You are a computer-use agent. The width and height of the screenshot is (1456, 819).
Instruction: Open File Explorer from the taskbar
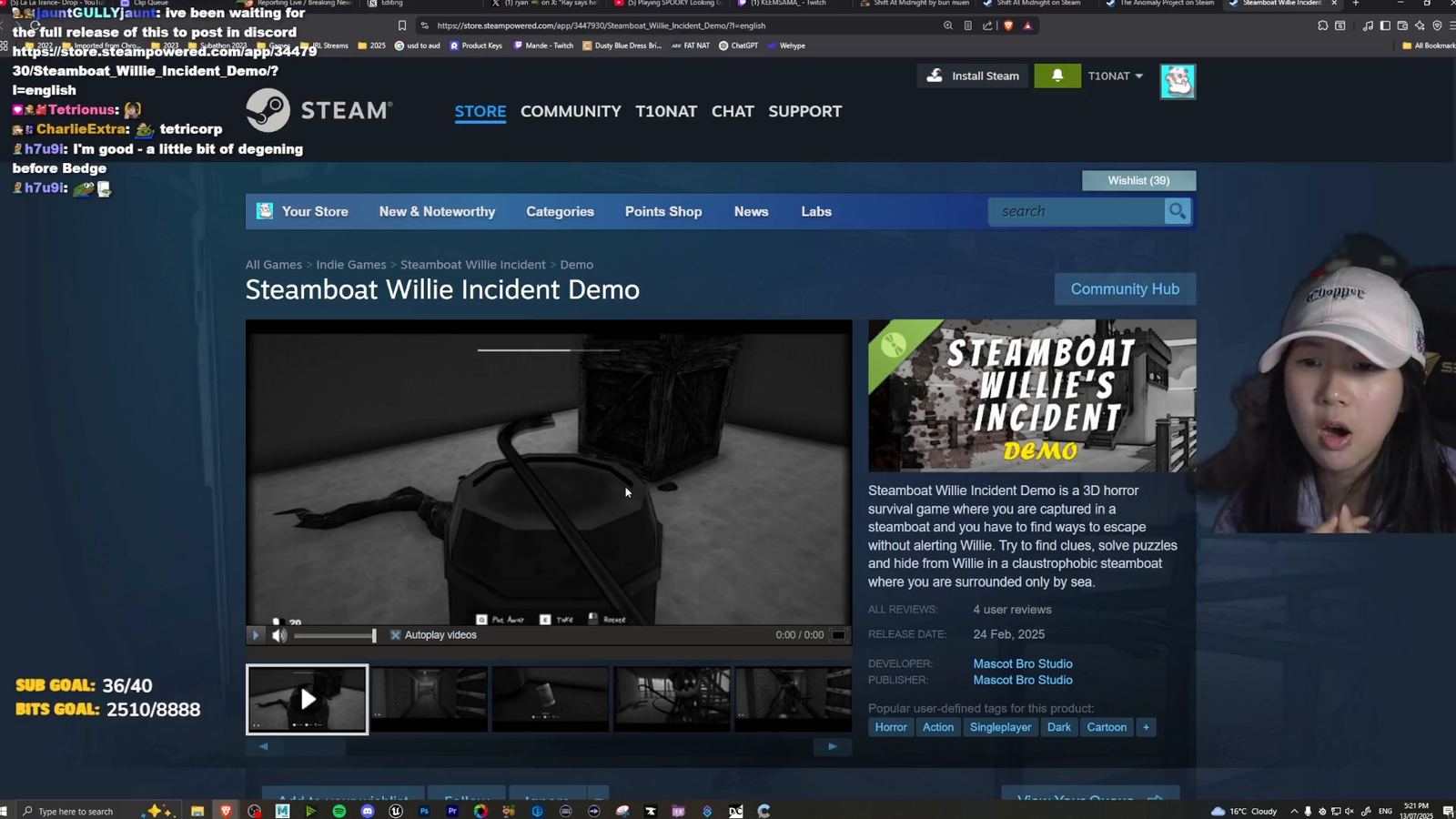coord(197,811)
